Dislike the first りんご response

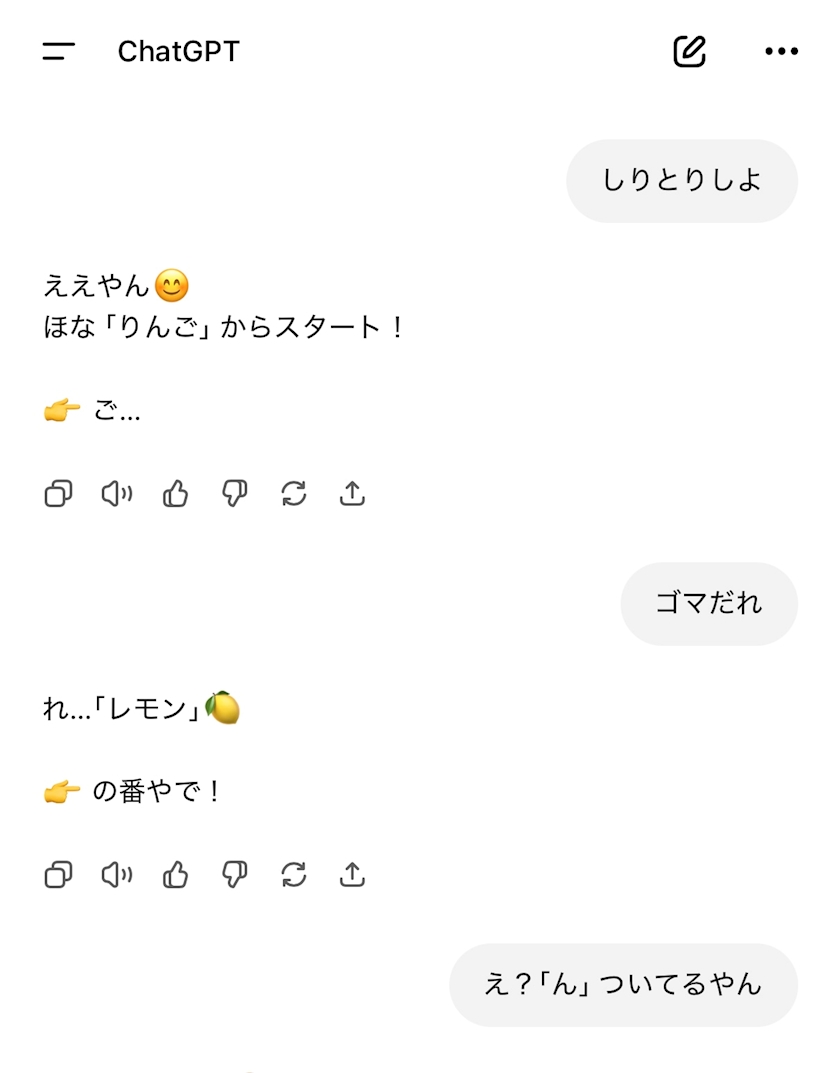(x=235, y=493)
